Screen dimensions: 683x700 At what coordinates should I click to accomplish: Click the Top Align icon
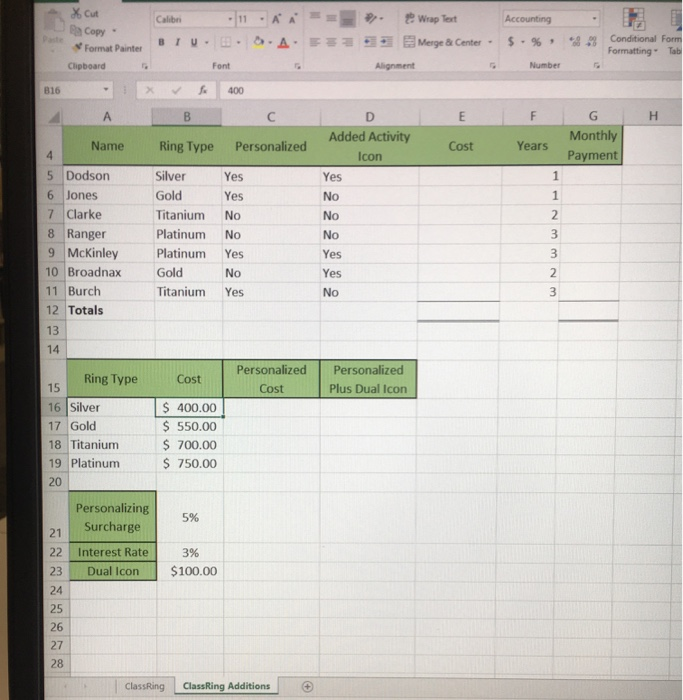[315, 17]
